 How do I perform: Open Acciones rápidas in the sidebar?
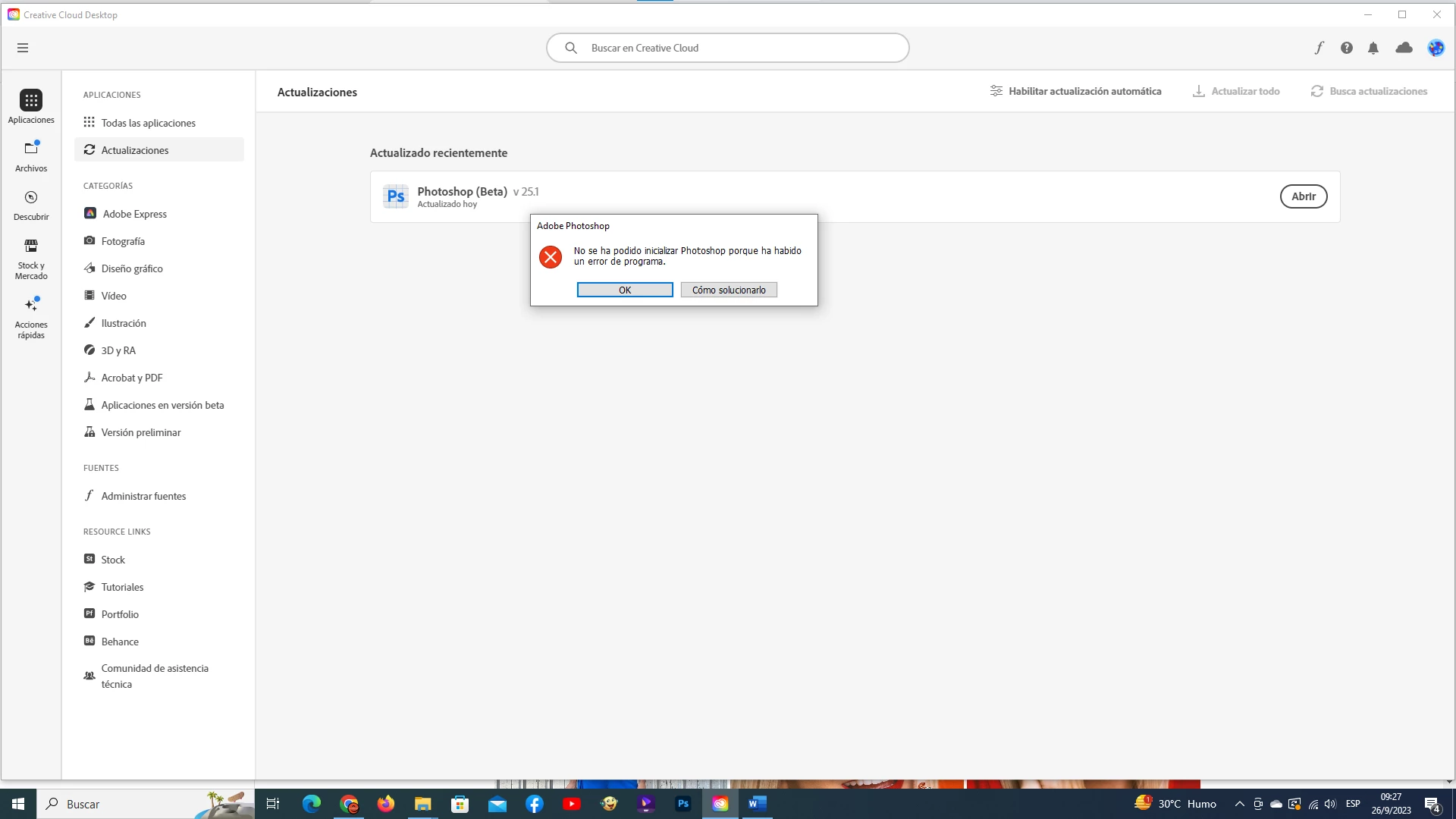pos(31,317)
